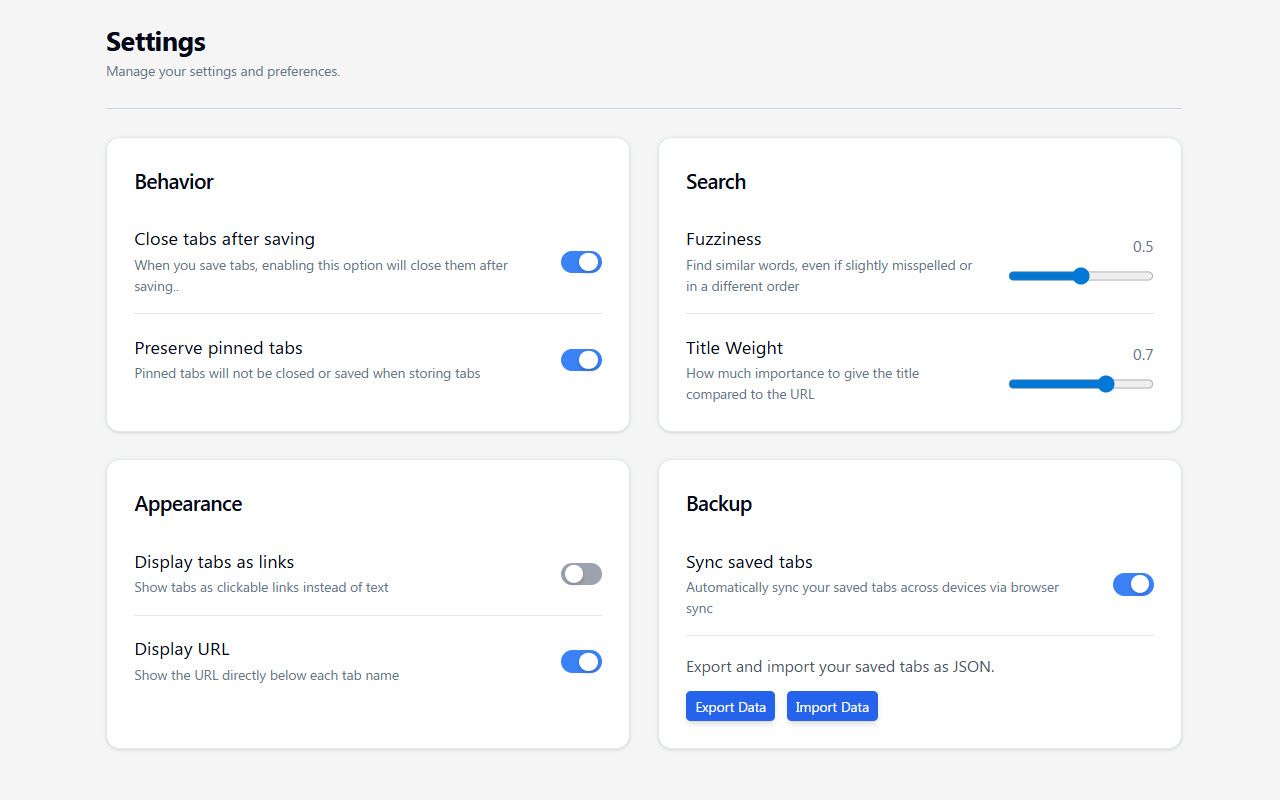
Task: Click the Fuzziness value showing 0.5
Action: (1145, 246)
